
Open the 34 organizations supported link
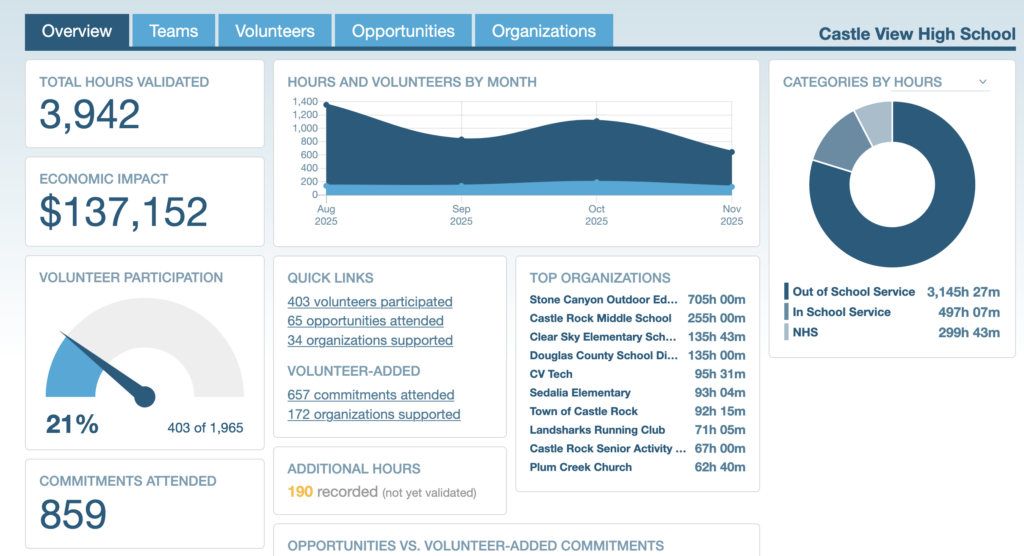tap(369, 340)
